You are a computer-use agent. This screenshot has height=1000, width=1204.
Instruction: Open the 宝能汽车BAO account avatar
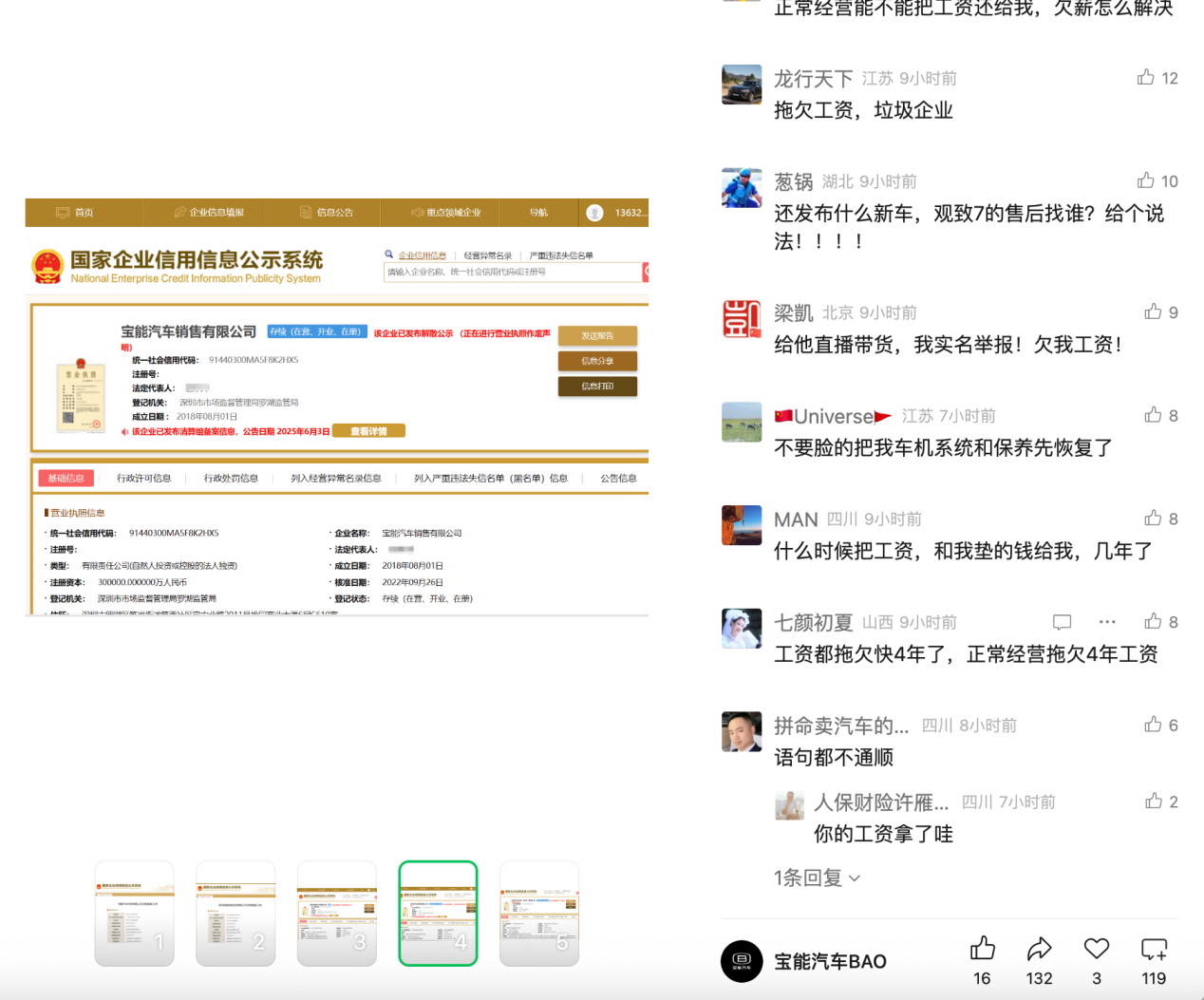[x=742, y=961]
